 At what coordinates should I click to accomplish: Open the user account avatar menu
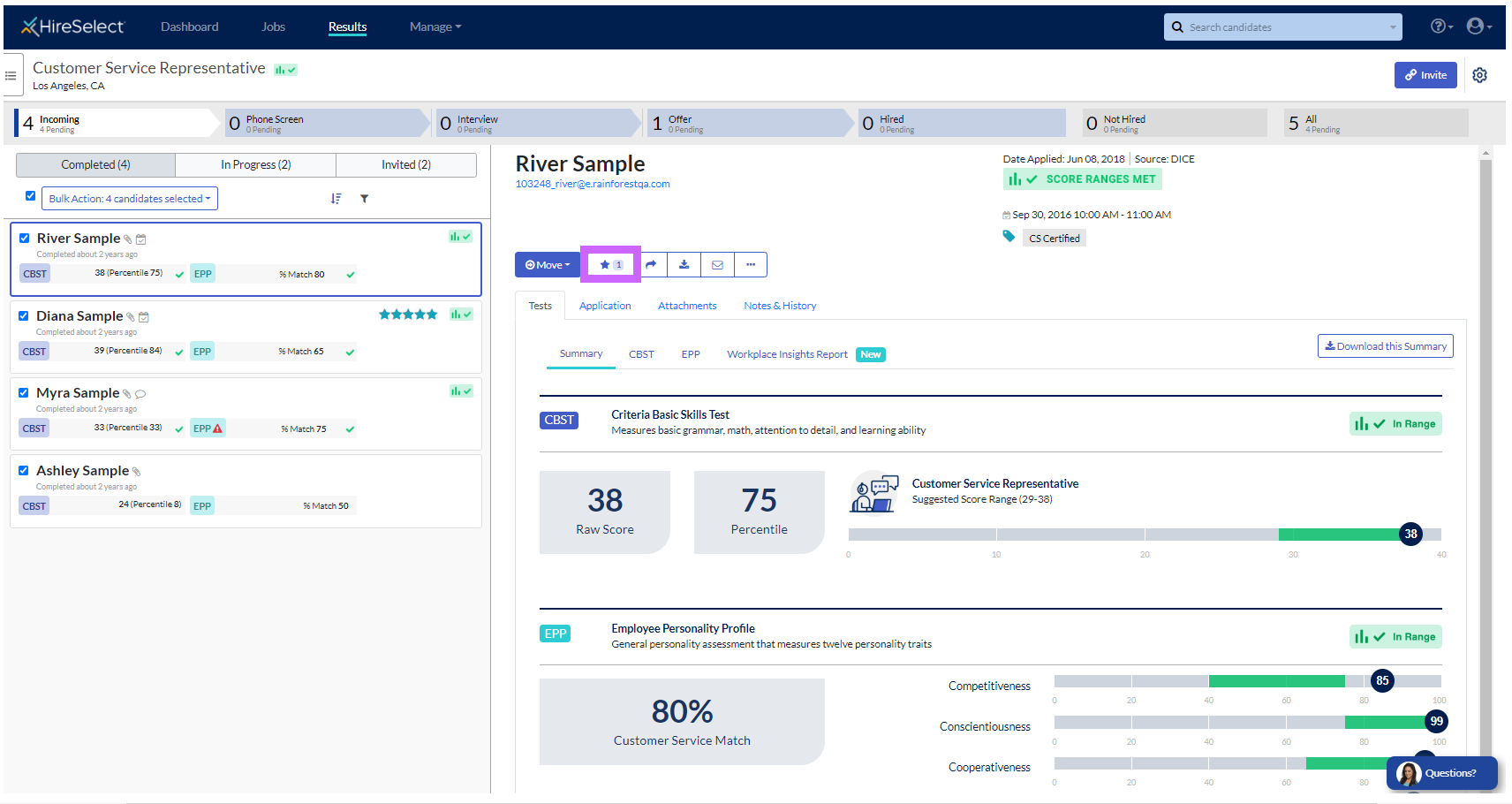click(x=1478, y=27)
